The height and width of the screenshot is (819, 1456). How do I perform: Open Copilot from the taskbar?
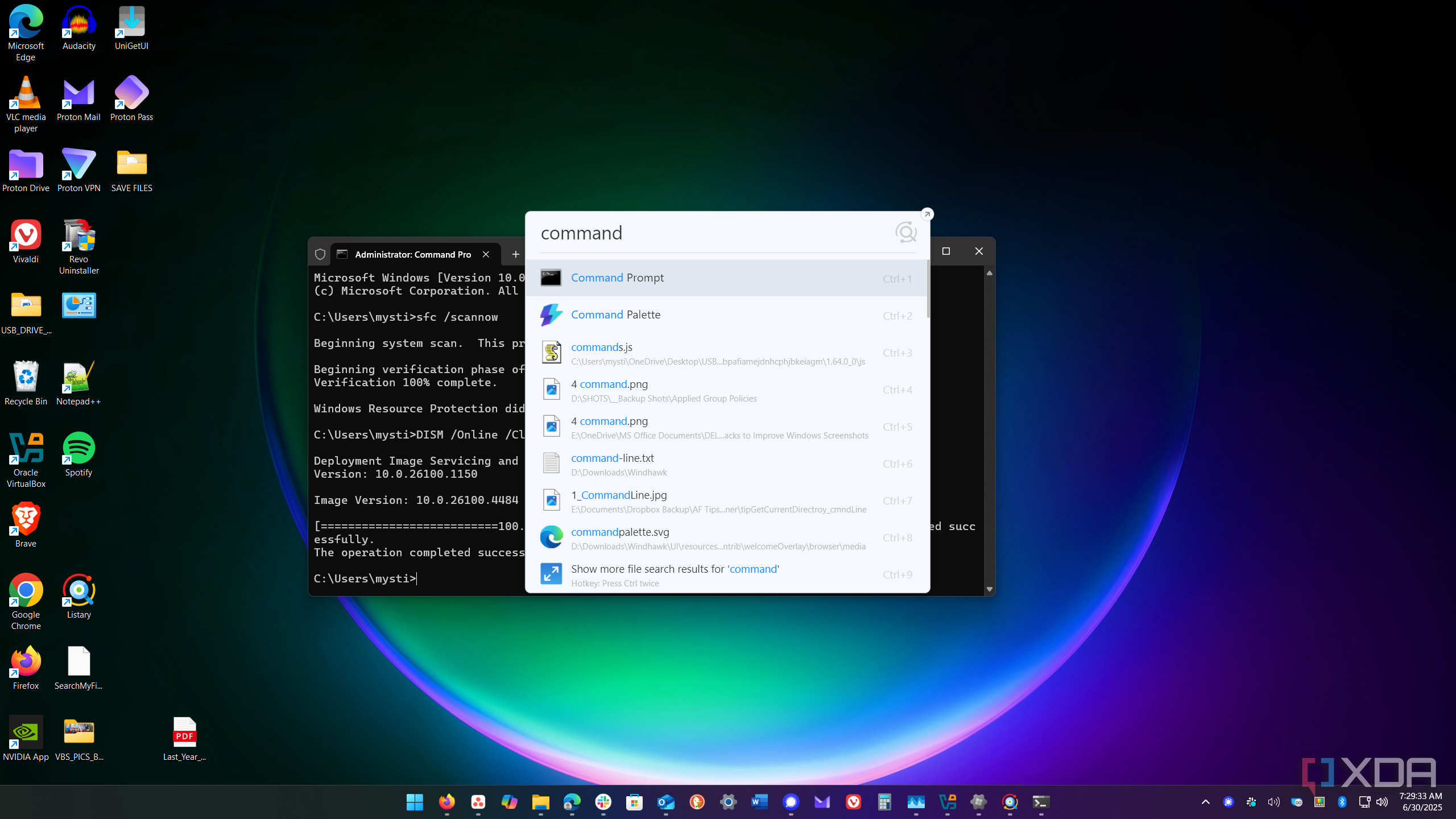pos(509,802)
